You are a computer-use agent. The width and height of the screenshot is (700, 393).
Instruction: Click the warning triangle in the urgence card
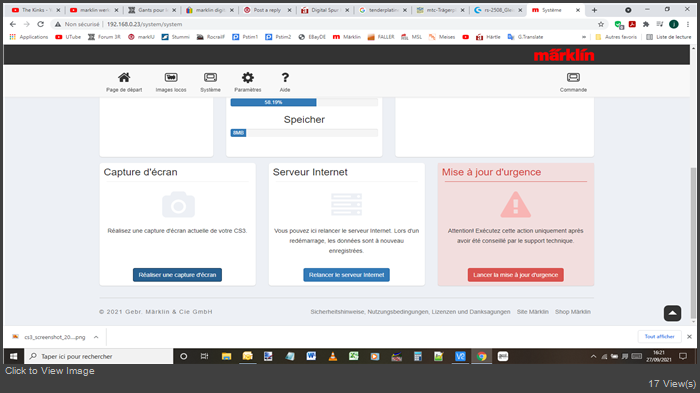tap(516, 205)
